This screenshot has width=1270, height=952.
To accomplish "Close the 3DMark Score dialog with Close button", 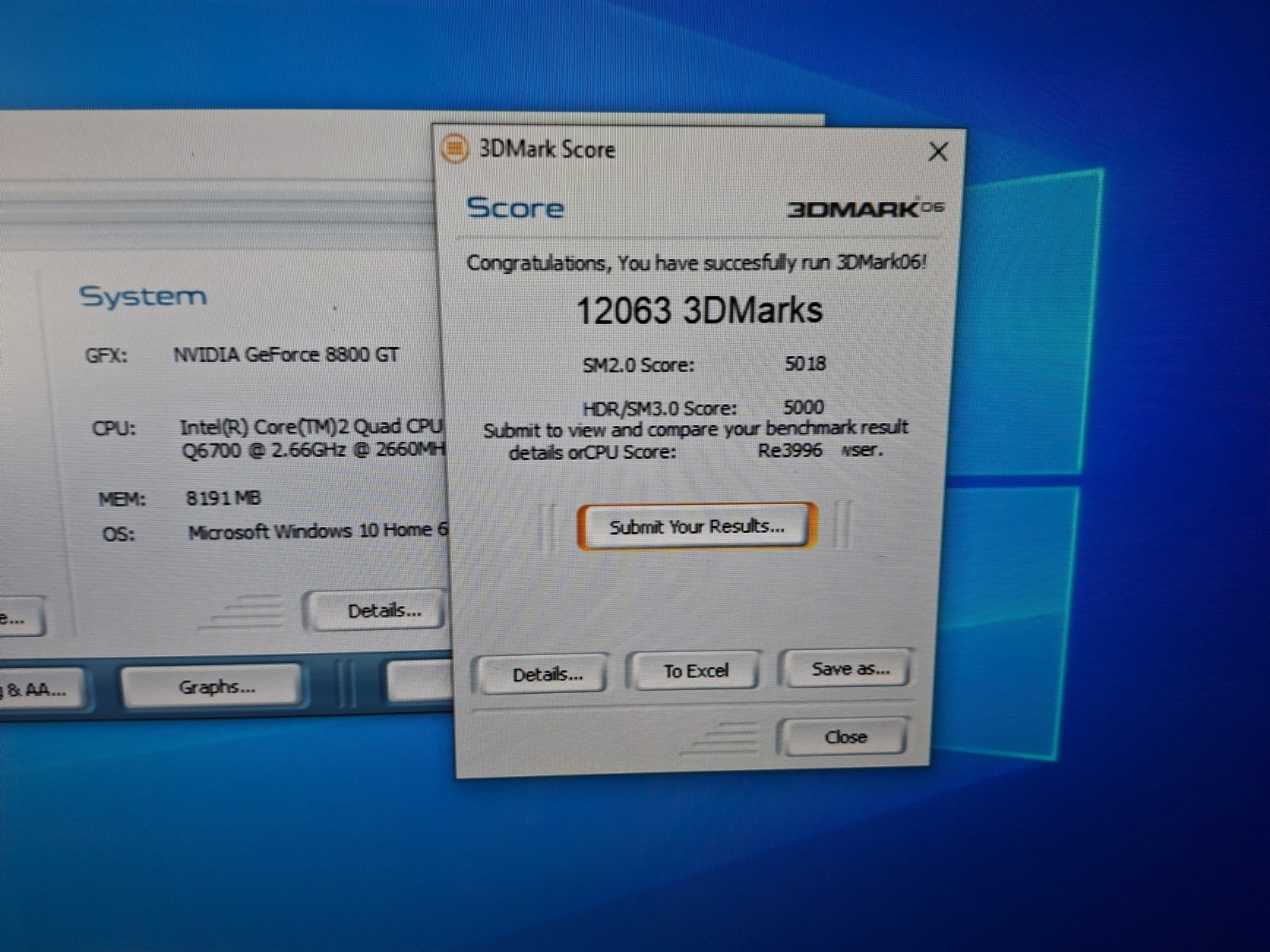I will click(x=845, y=736).
